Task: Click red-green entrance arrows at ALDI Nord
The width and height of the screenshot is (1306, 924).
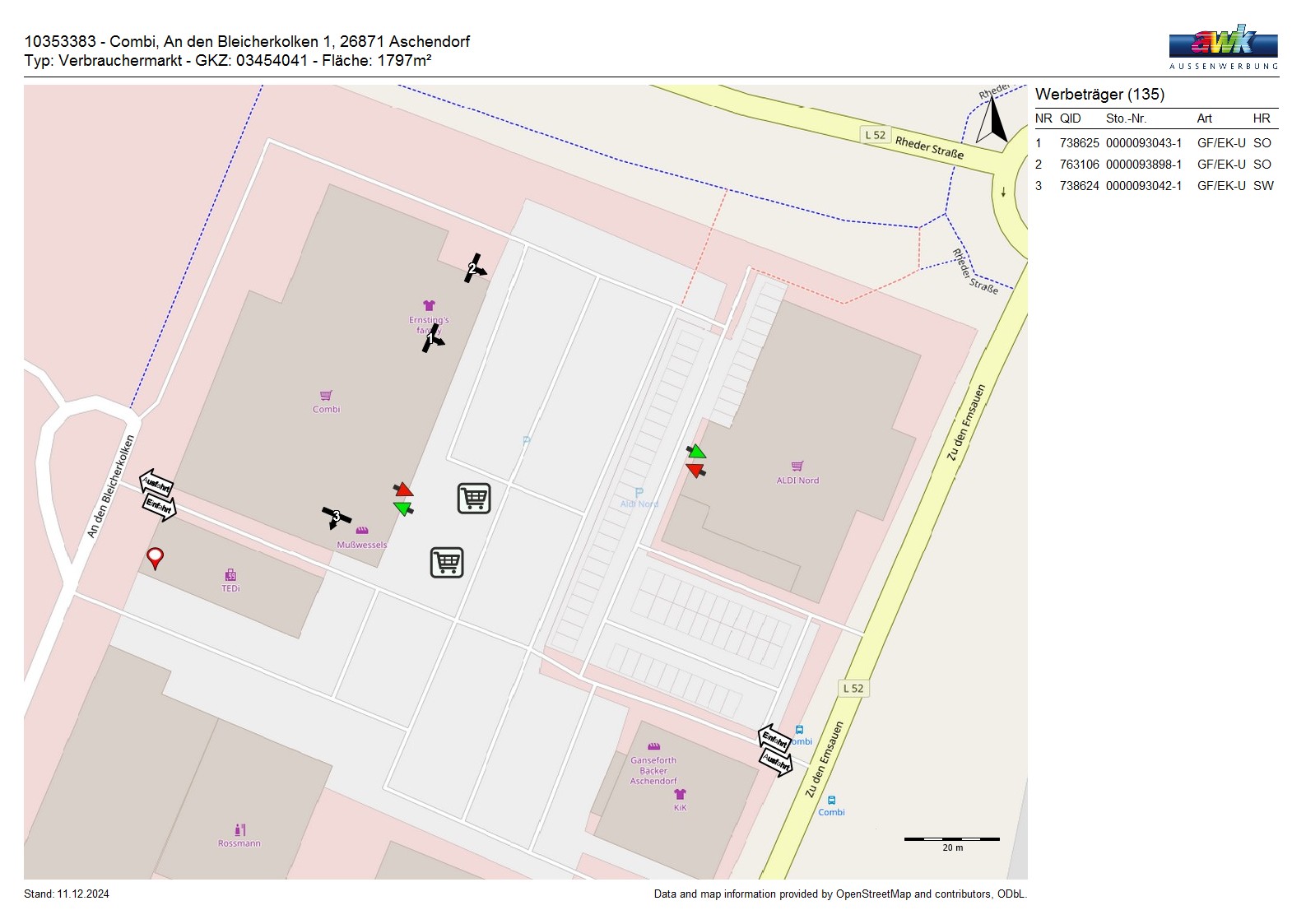Action: tap(696, 461)
